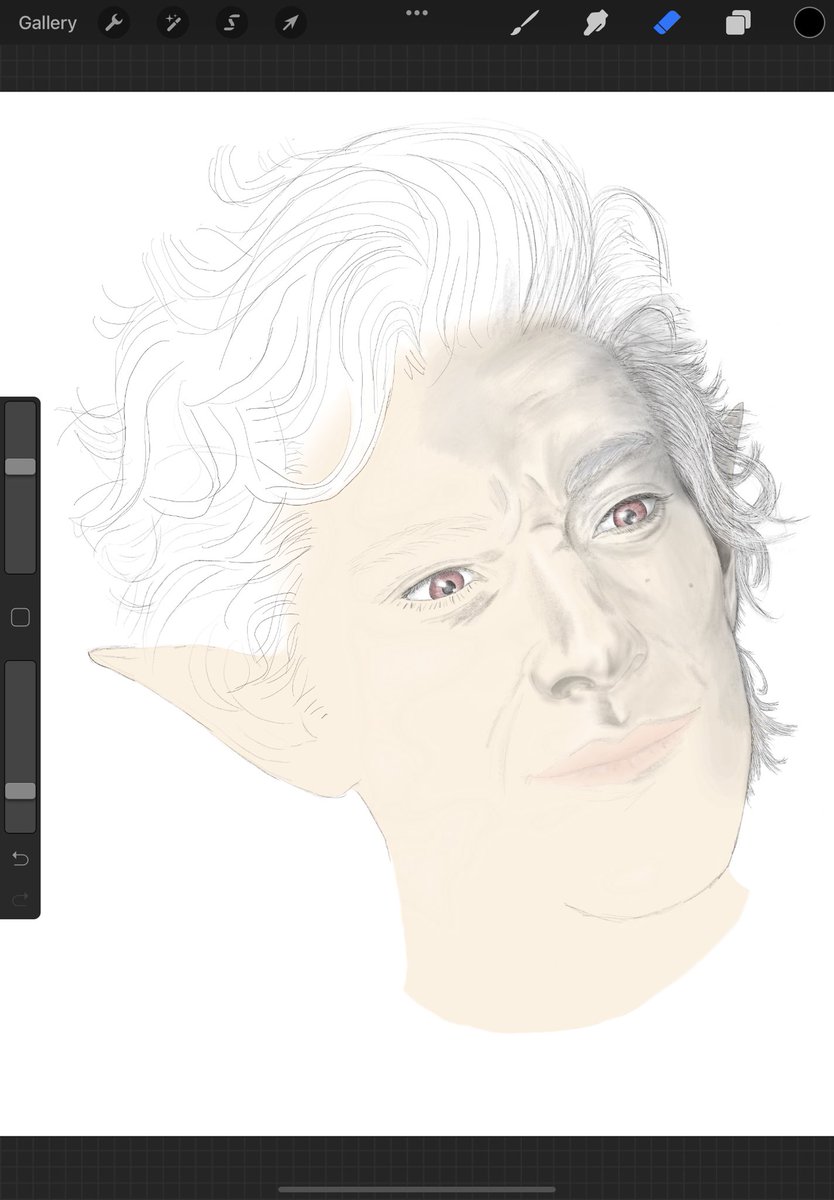This screenshot has width=834, height=1200.
Task: Activate the Transform arrow tool
Action: [x=290, y=22]
